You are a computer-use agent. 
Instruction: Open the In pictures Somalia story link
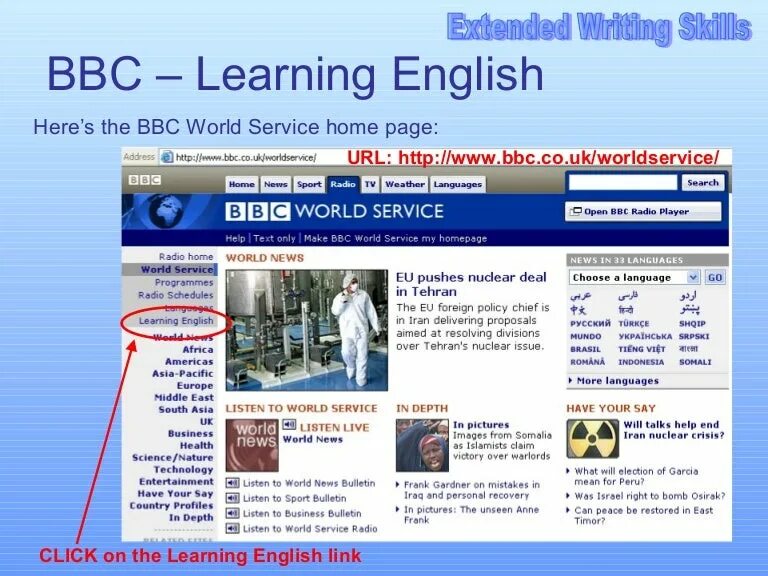(x=481, y=425)
